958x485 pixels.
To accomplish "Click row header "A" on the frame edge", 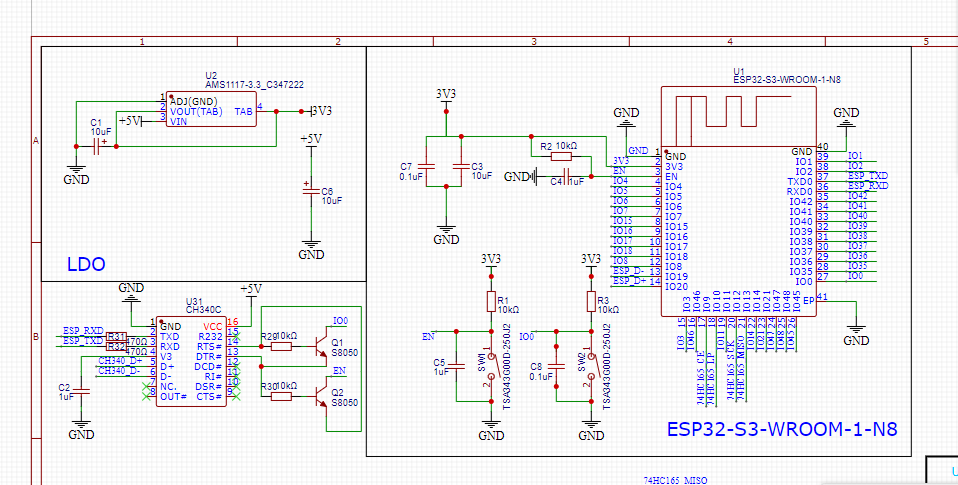I will pyautogui.click(x=35, y=141).
